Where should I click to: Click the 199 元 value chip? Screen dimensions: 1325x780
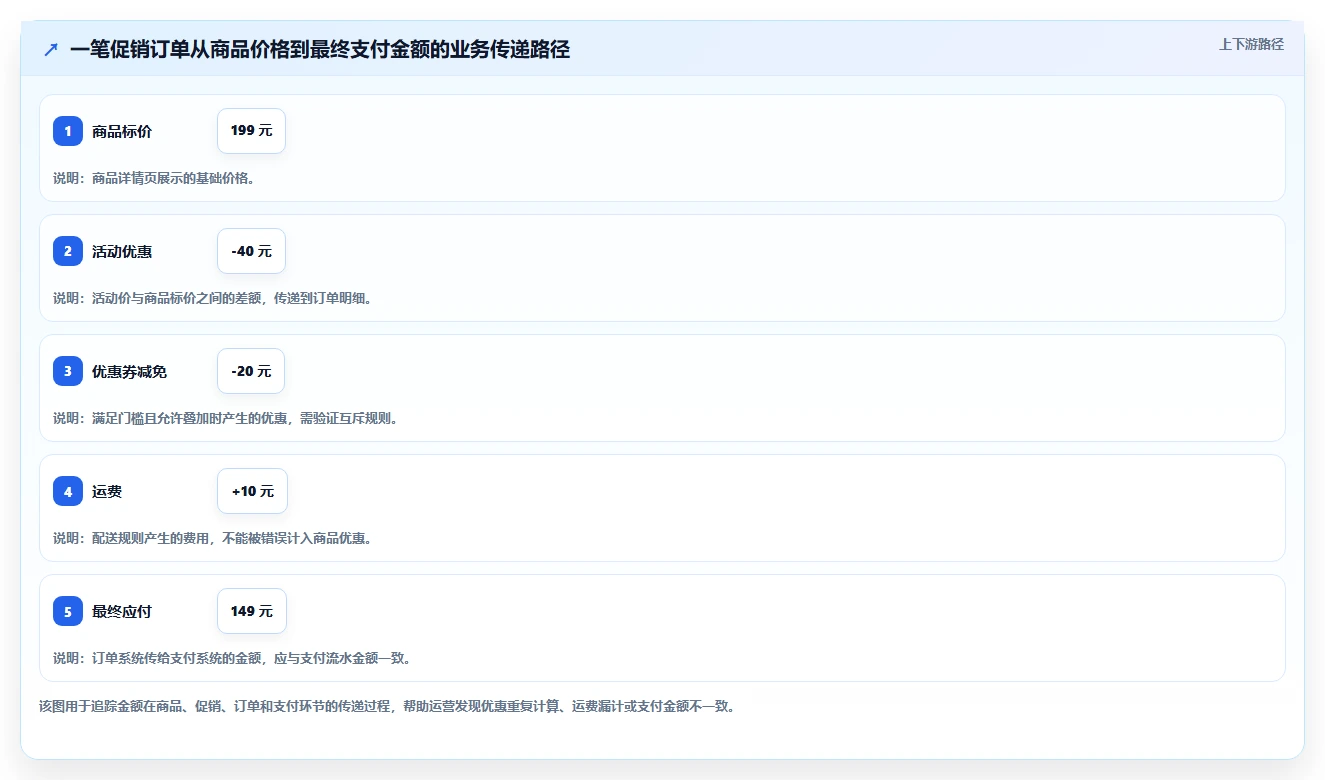click(x=251, y=131)
